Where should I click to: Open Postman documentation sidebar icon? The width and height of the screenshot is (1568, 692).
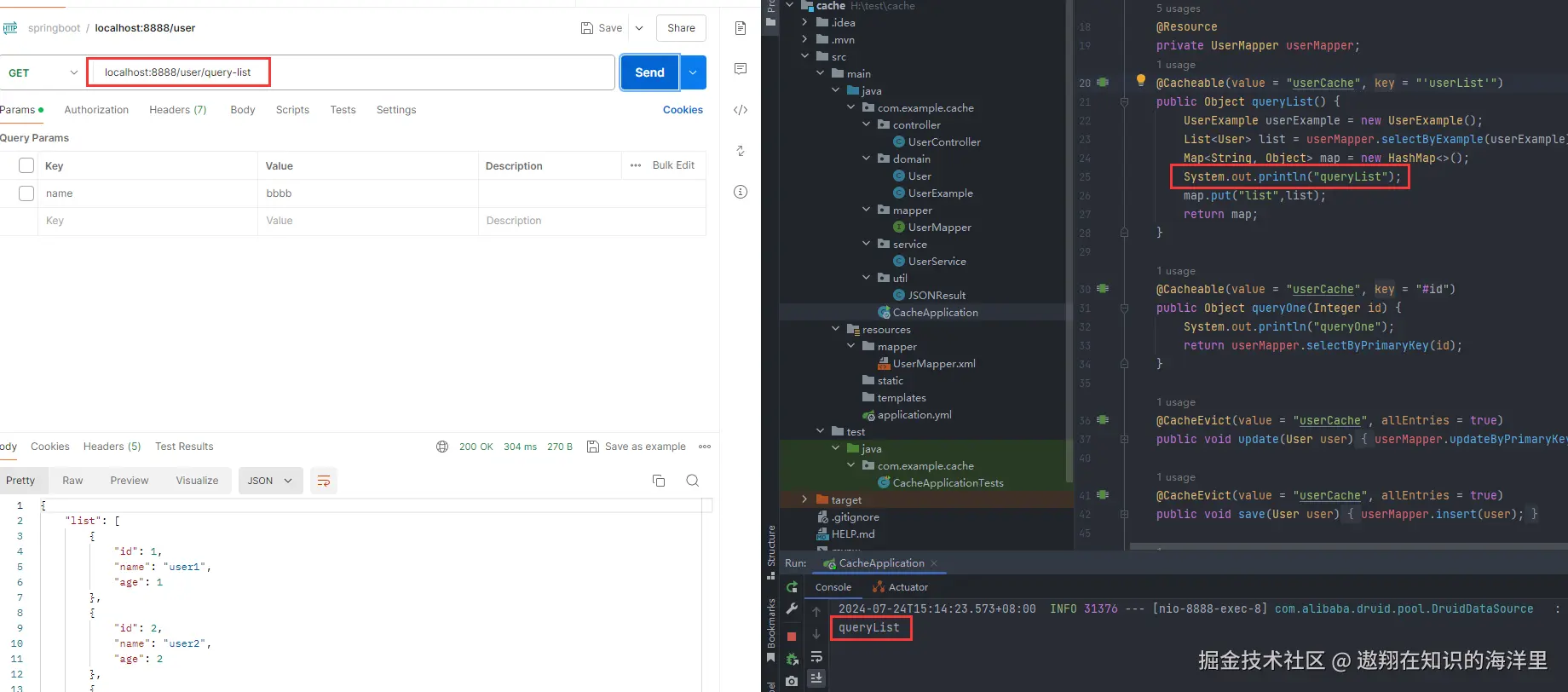tap(741, 28)
